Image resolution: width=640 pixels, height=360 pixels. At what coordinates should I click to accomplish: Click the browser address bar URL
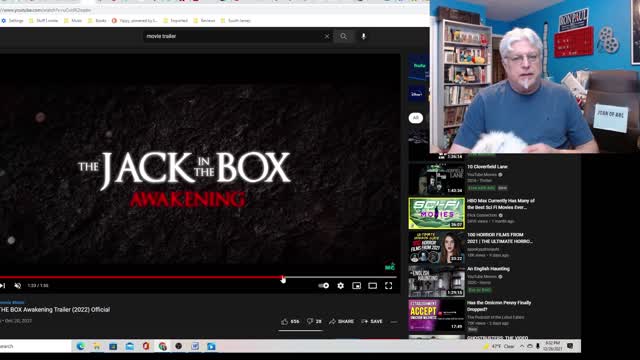click(46, 10)
